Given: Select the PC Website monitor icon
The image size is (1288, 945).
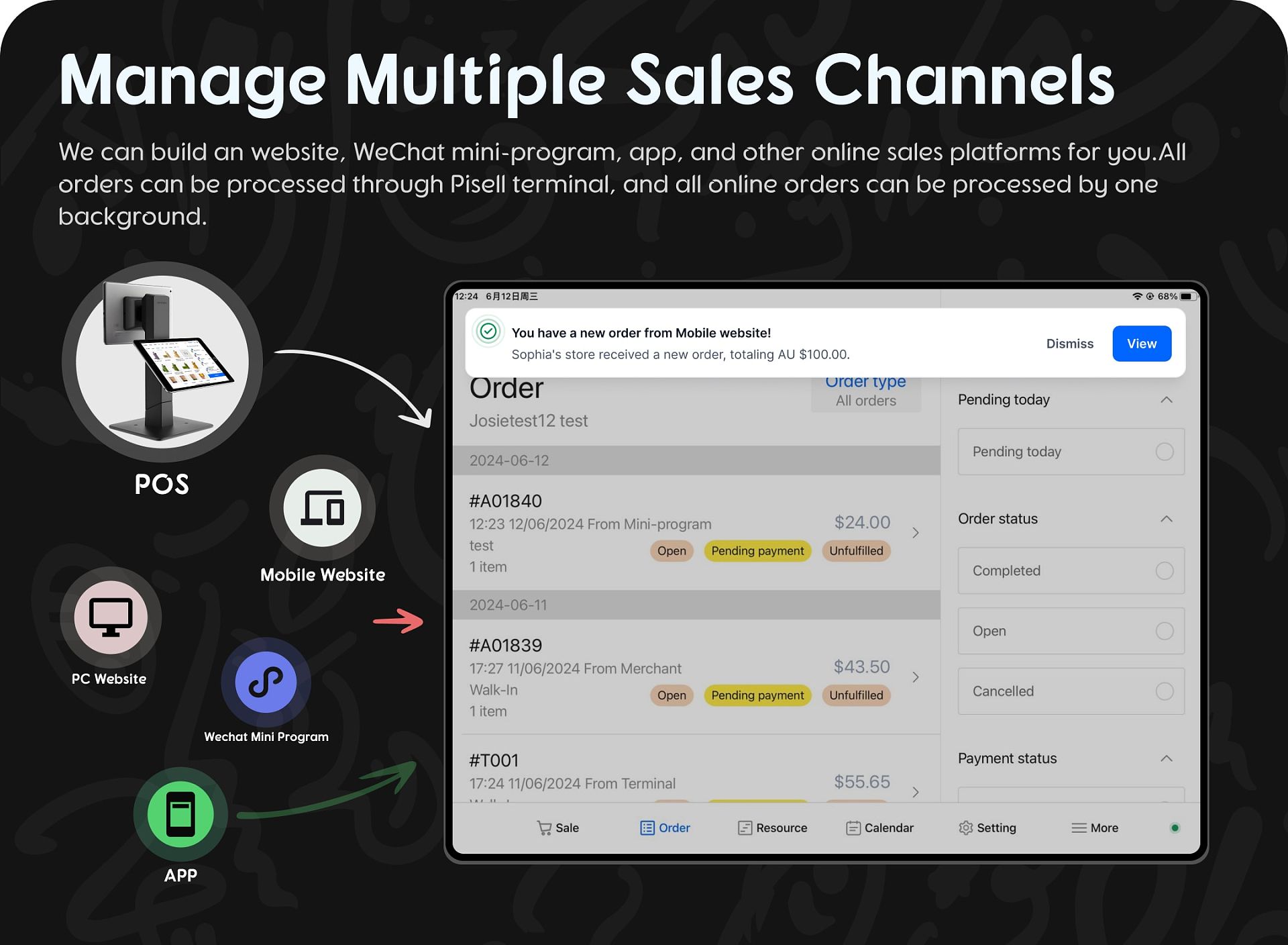Looking at the screenshot, I should coord(111,617).
